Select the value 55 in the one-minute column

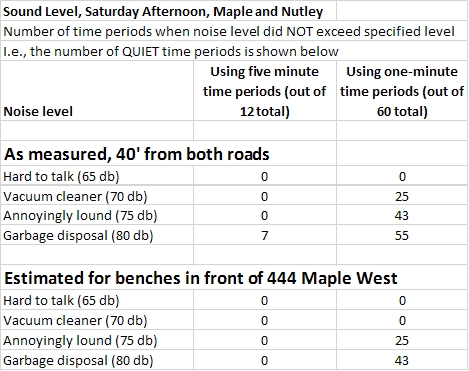tap(402, 235)
